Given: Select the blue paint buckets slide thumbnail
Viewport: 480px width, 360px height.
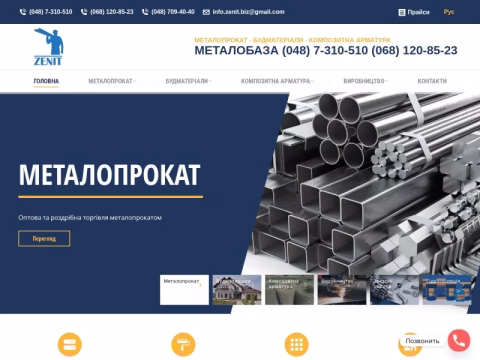Looking at the screenshot, I should click(447, 290).
